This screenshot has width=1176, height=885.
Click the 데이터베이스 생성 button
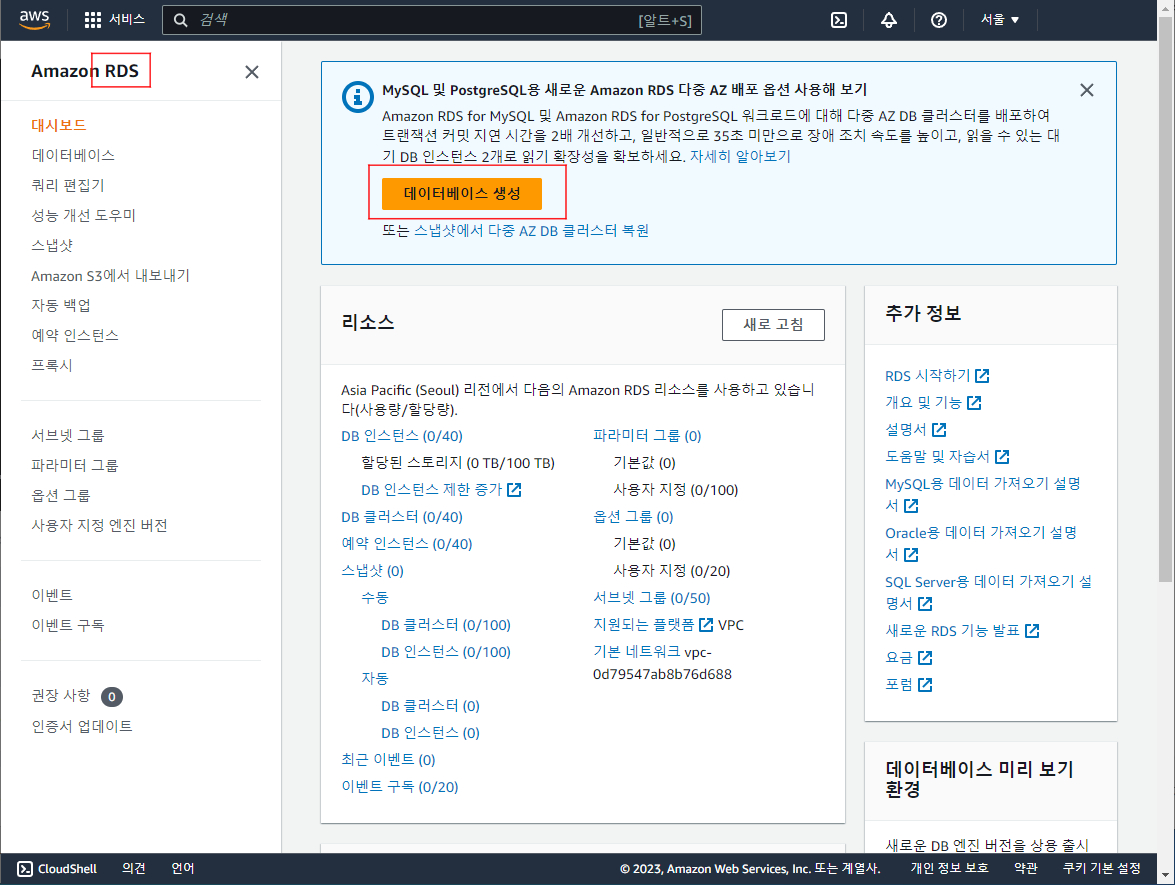coord(462,194)
